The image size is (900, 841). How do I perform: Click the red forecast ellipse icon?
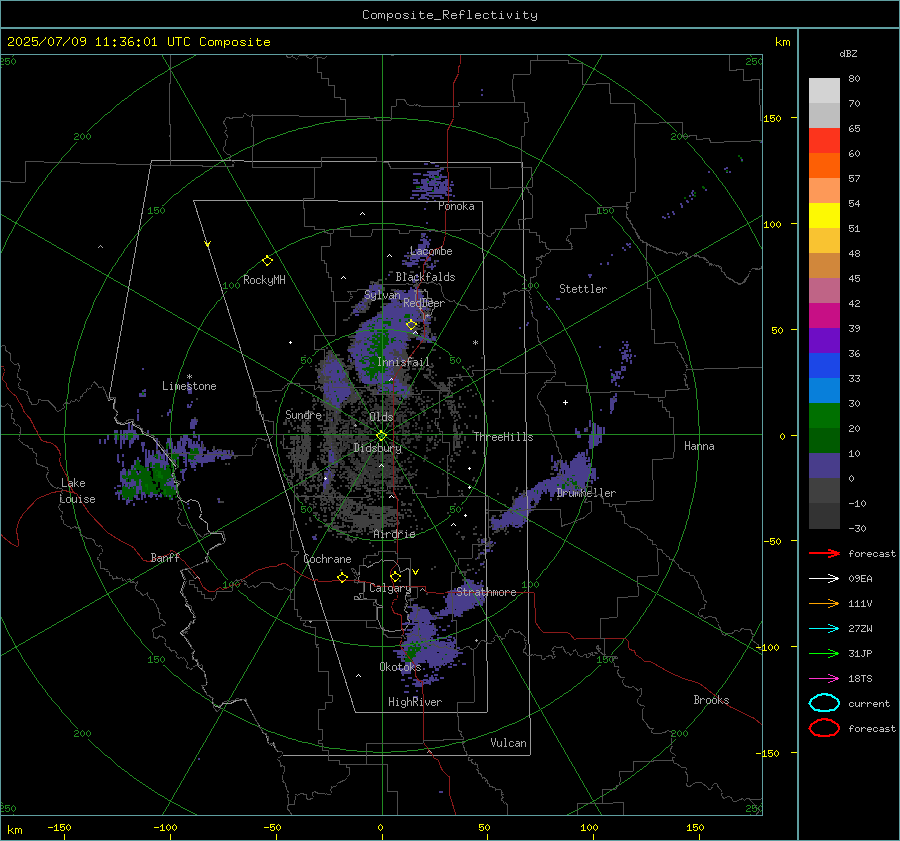pos(824,728)
